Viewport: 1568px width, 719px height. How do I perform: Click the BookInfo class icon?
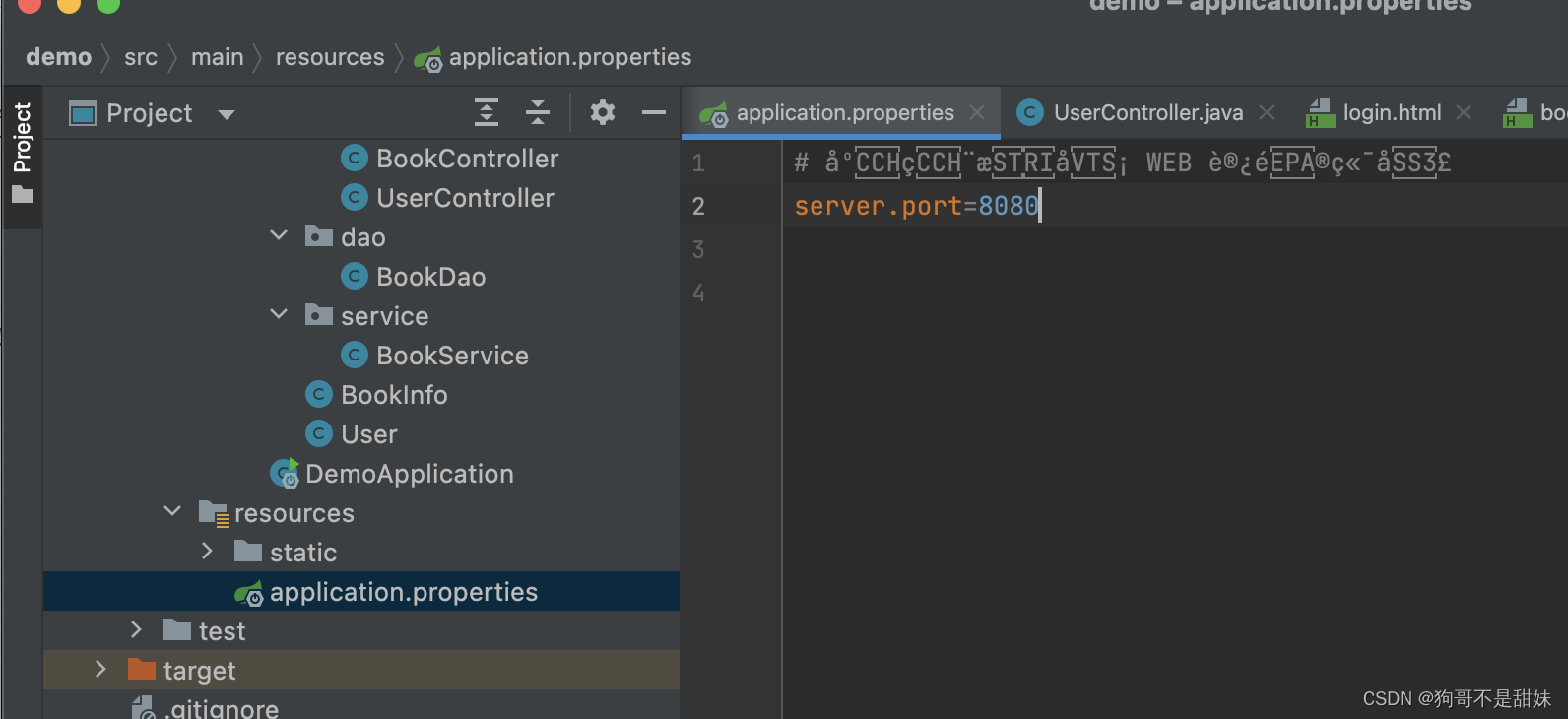click(x=319, y=394)
